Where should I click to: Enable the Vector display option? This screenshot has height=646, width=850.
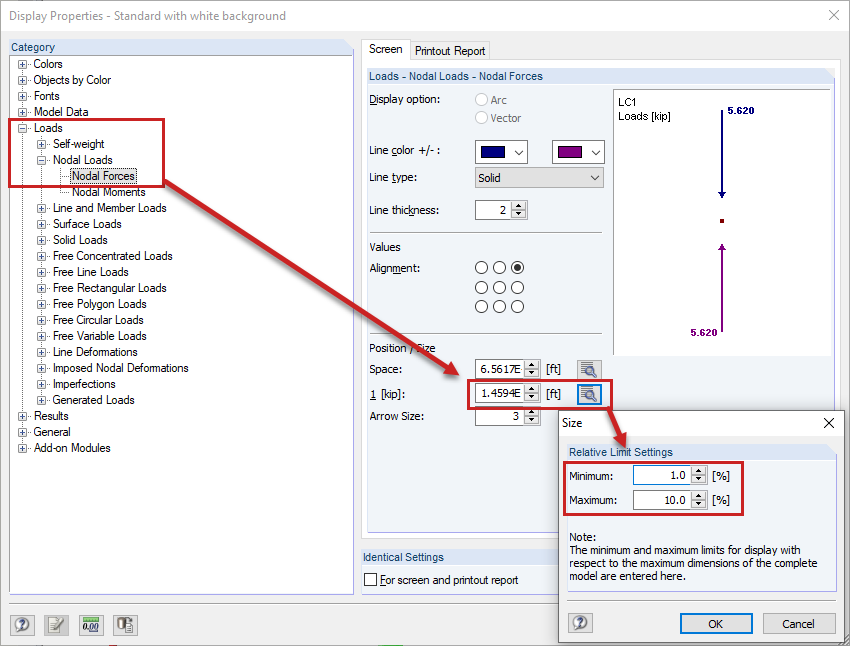coord(481,116)
